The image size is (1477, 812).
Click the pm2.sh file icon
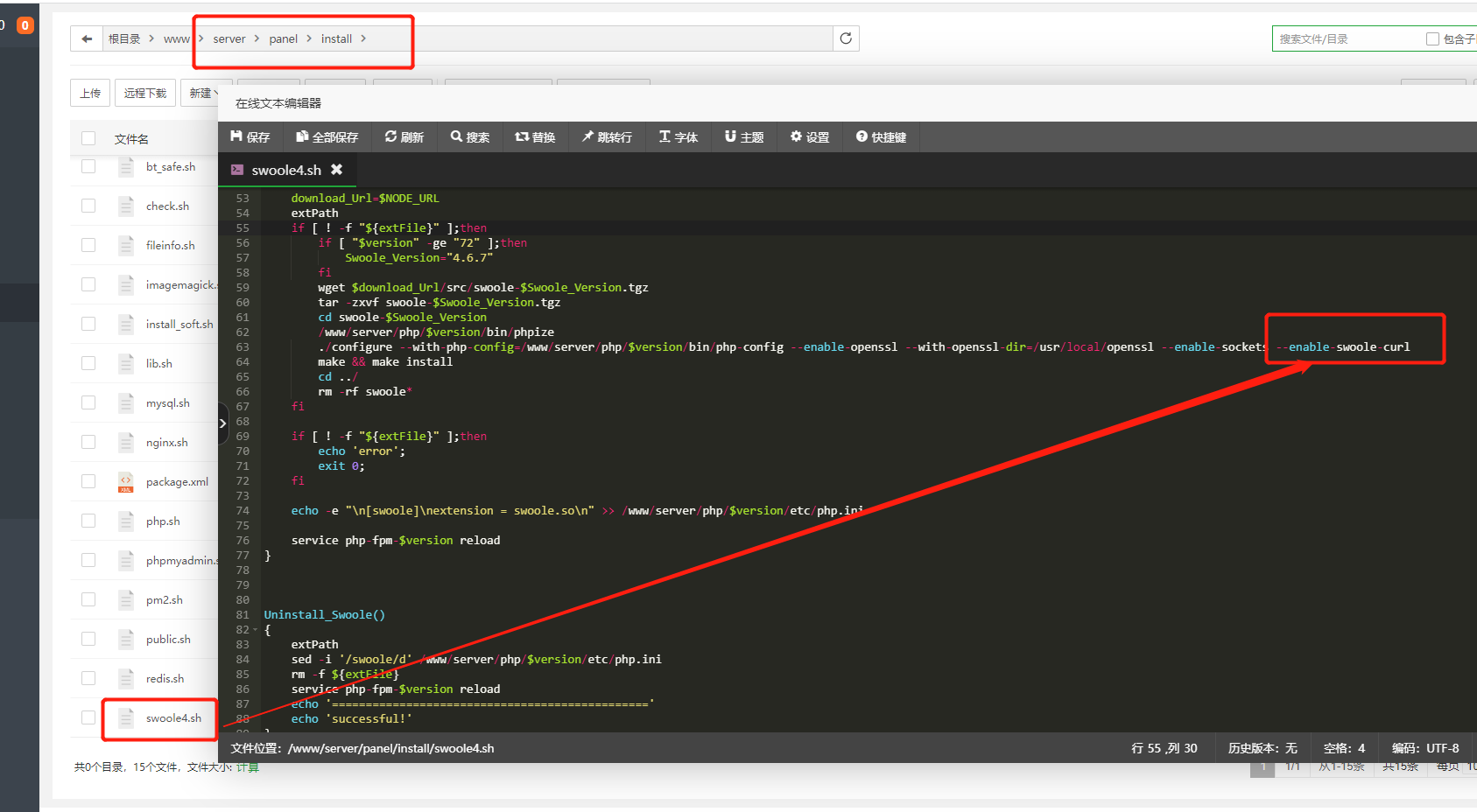(x=126, y=599)
